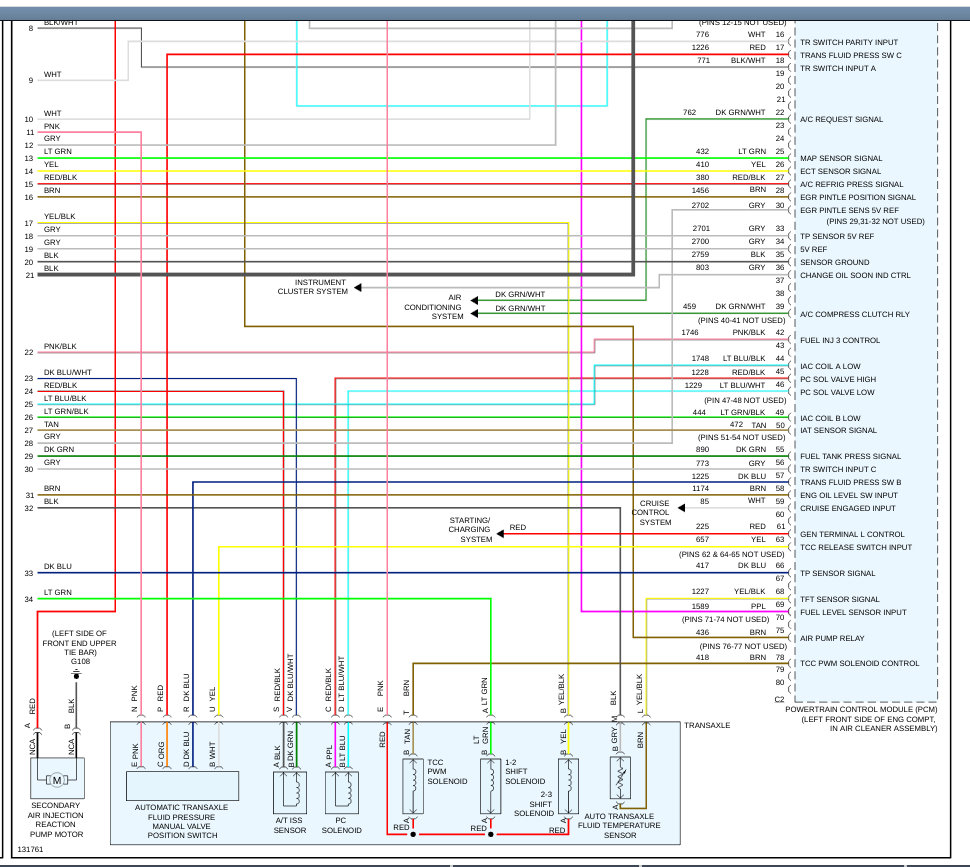Viewport: 970px width, 867px height.
Task: Click the upper DK GRN/WHT arrow to Air Conditioning System
Action: pyautogui.click(x=474, y=301)
